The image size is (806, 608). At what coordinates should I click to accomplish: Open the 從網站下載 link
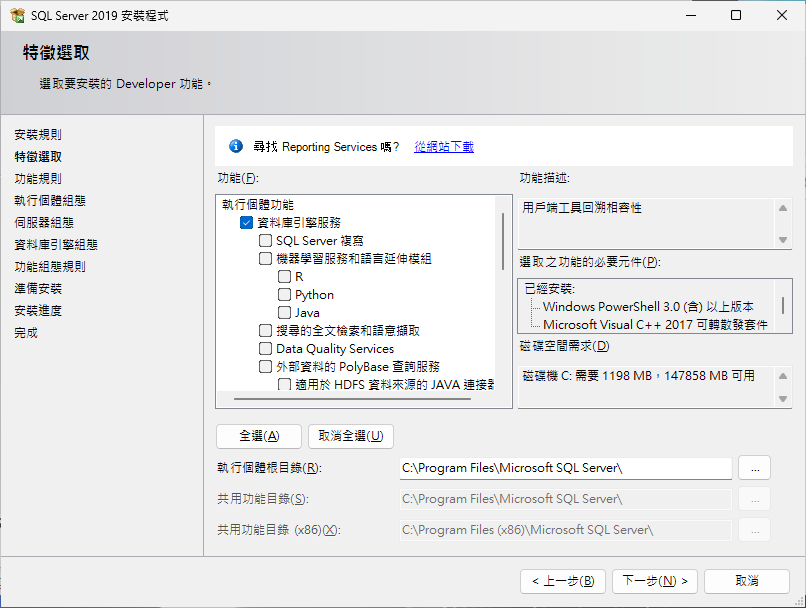coord(444,147)
